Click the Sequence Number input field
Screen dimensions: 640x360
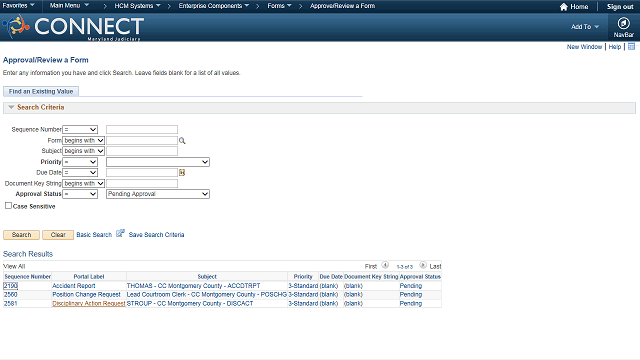pyautogui.click(x=142, y=129)
